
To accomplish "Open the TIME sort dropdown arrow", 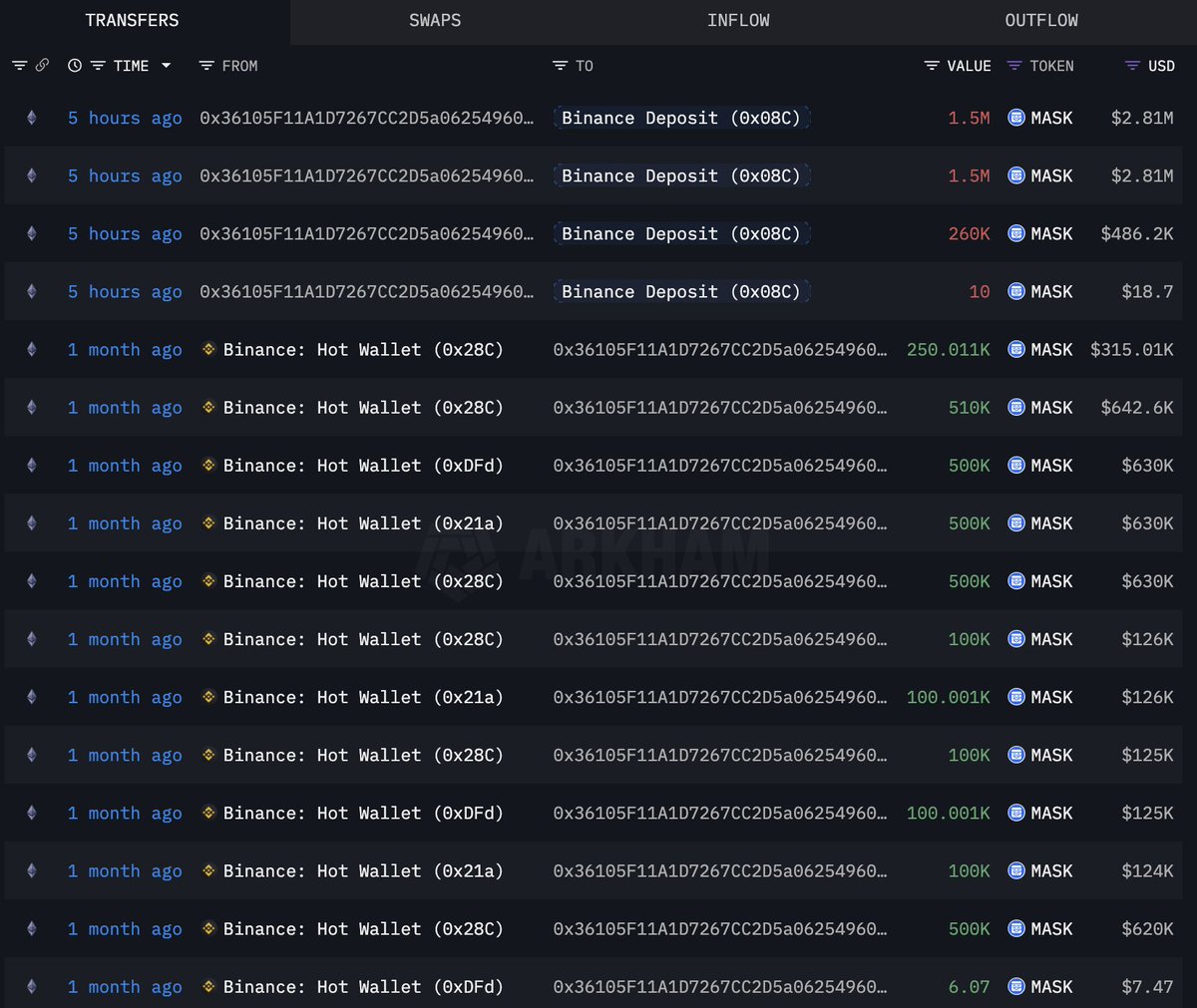I will pyautogui.click(x=166, y=66).
